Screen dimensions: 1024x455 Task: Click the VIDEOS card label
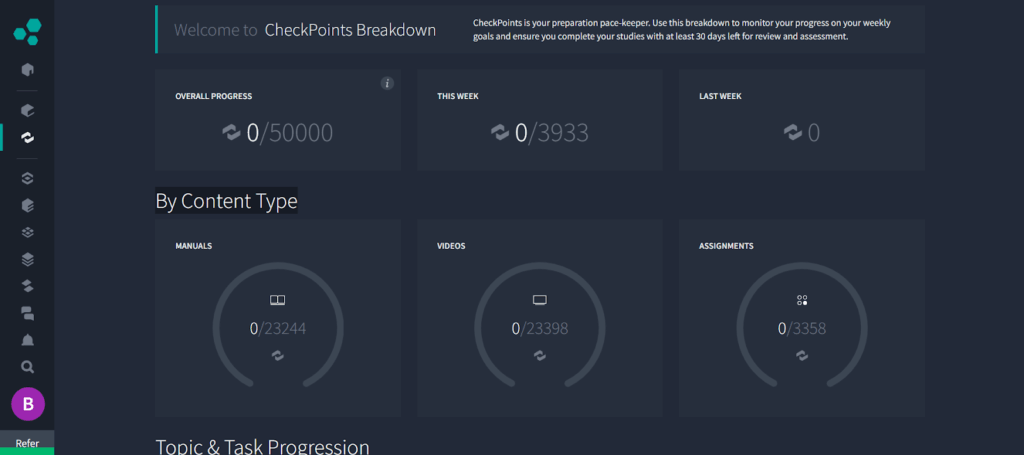(x=451, y=246)
